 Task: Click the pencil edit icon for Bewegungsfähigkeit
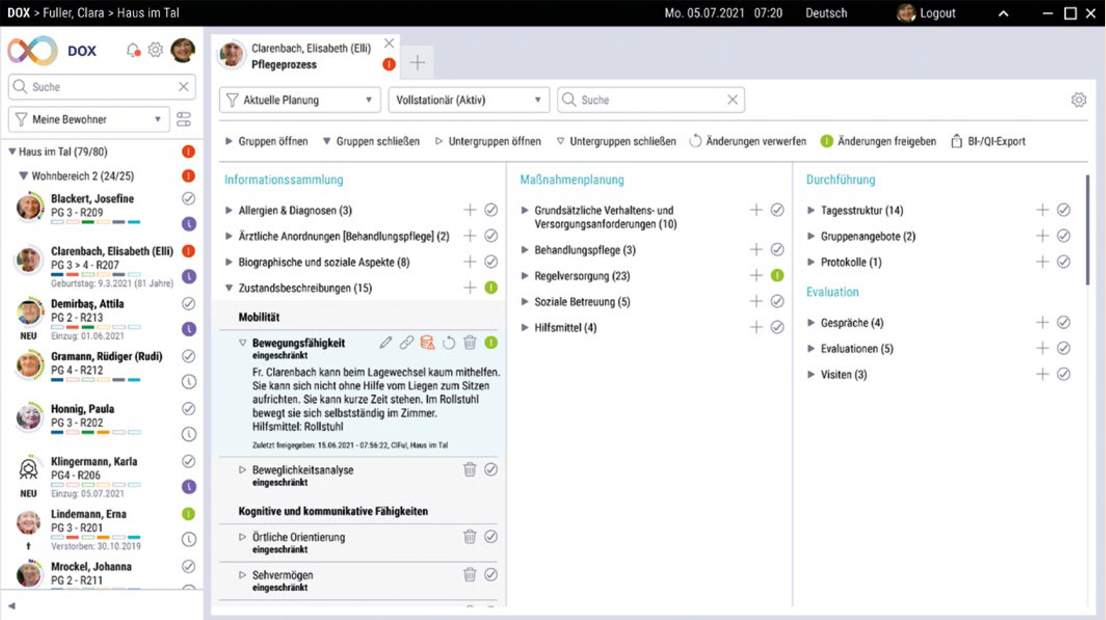click(x=386, y=343)
